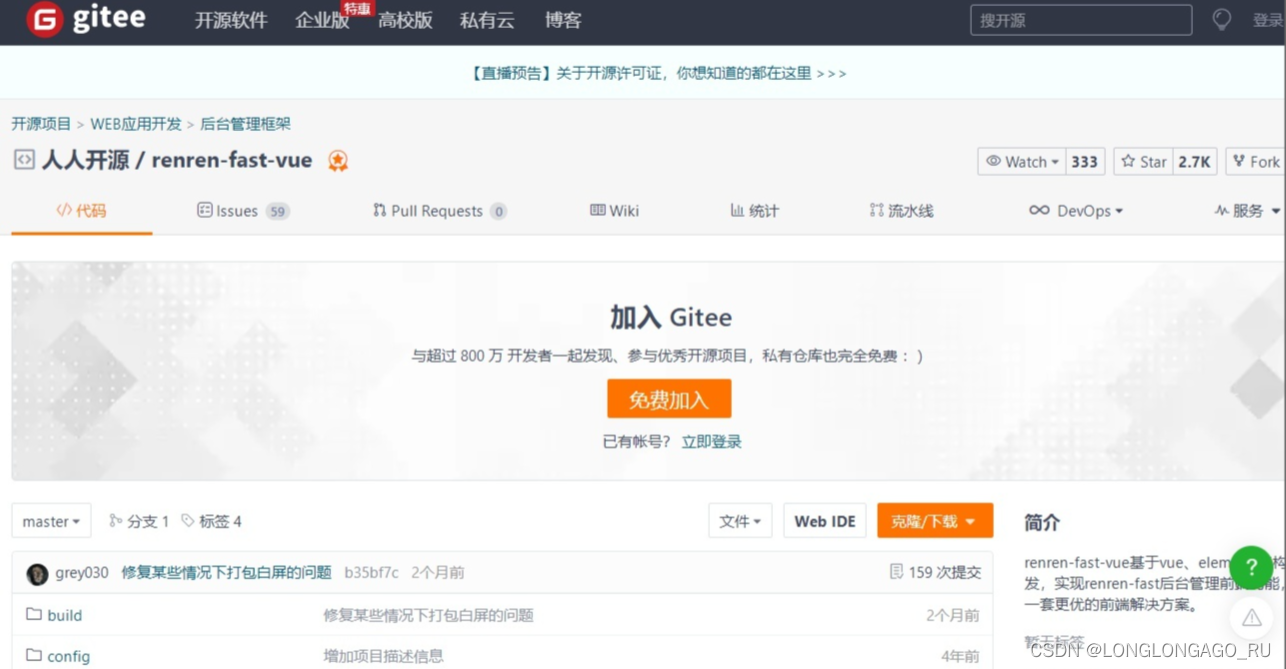Click the lightbulb icon in header
1286x669 pixels.
pos(1221,20)
